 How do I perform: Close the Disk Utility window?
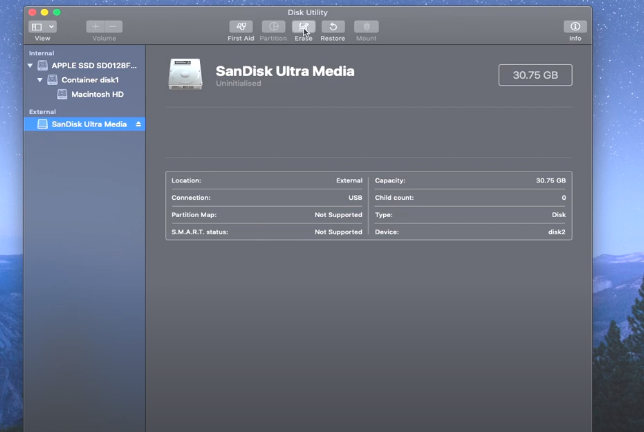pyautogui.click(x=32, y=12)
